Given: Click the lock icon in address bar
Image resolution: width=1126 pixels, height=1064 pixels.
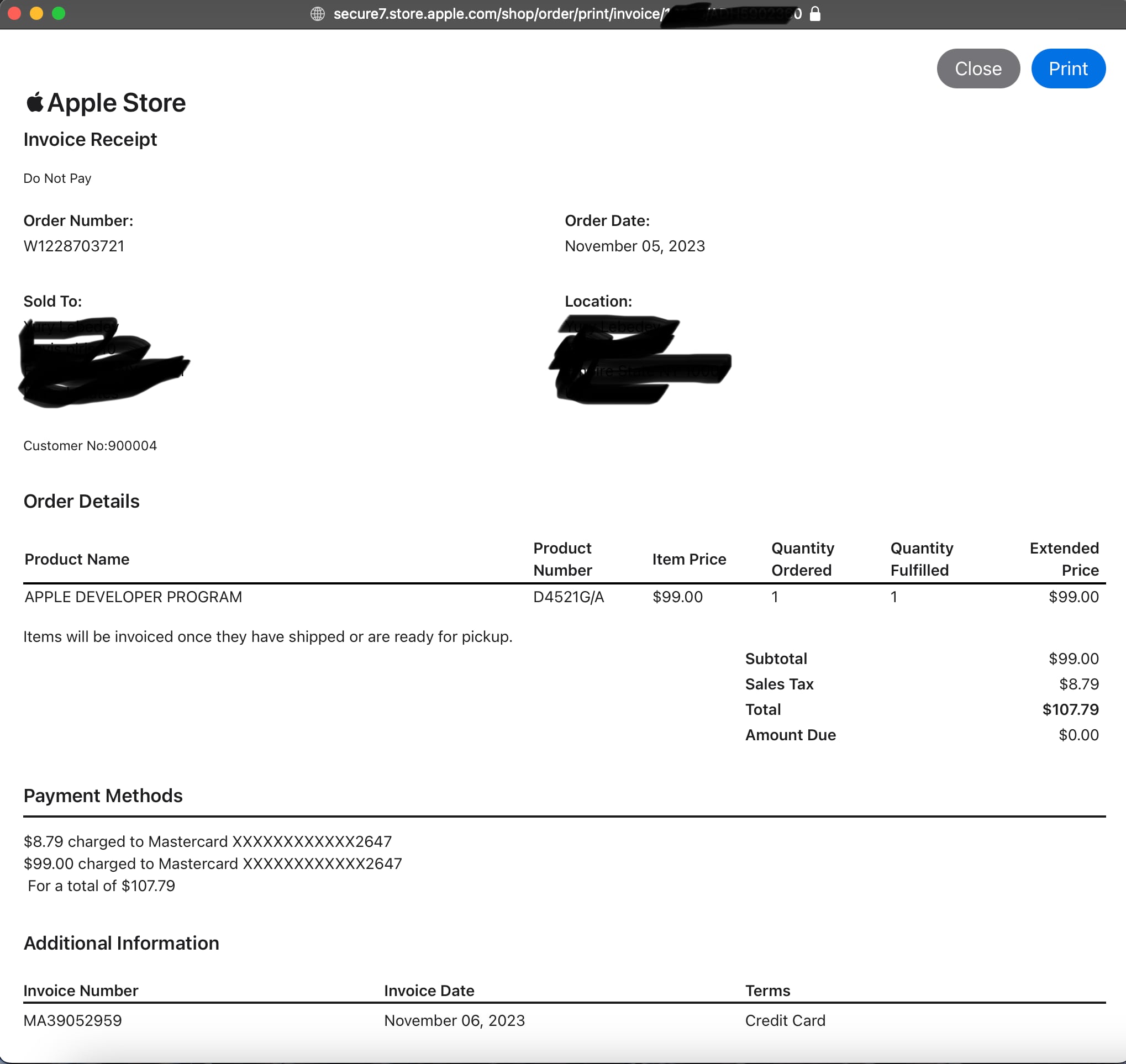Looking at the screenshot, I should tap(814, 14).
